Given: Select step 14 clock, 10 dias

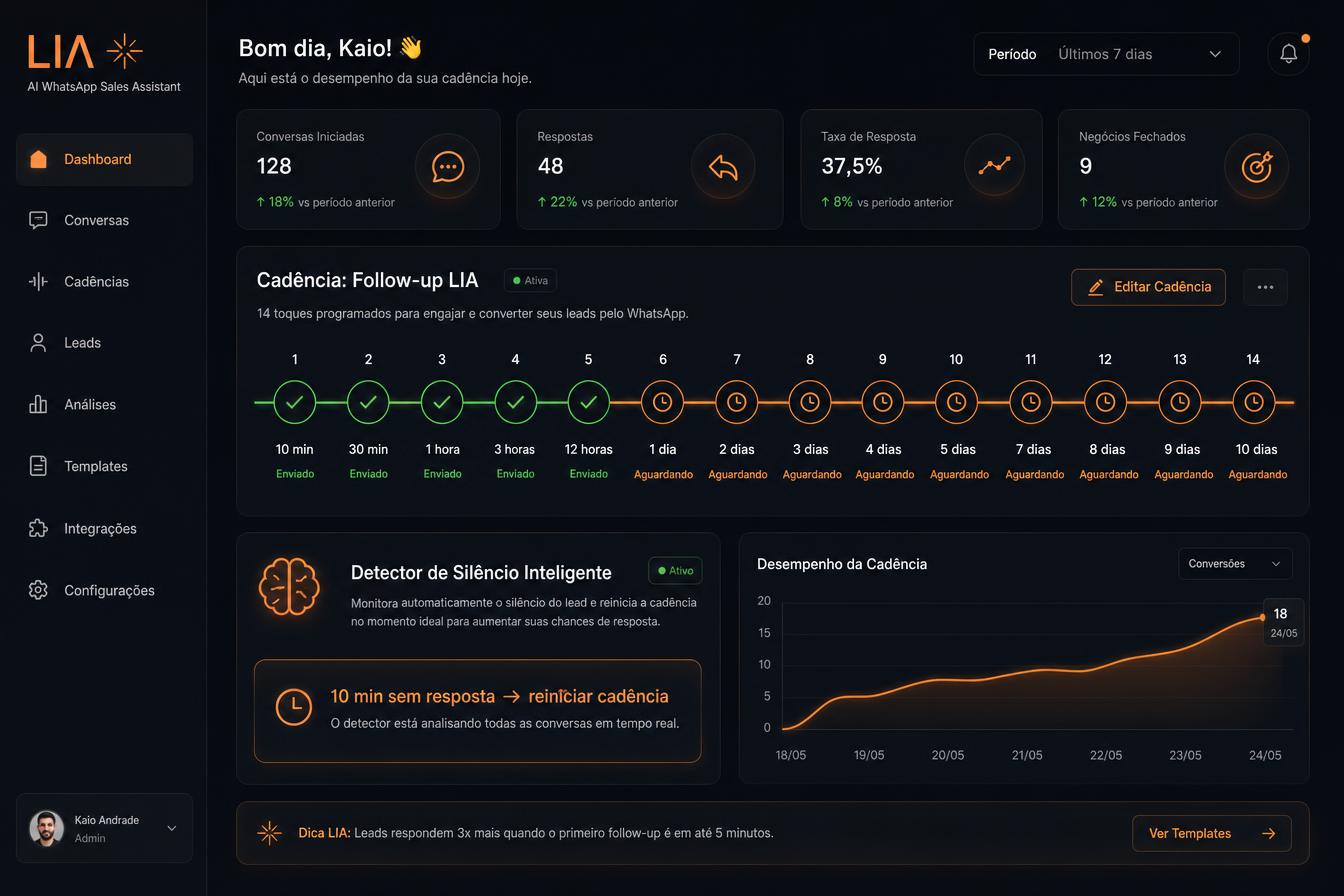Looking at the screenshot, I should 1253,402.
